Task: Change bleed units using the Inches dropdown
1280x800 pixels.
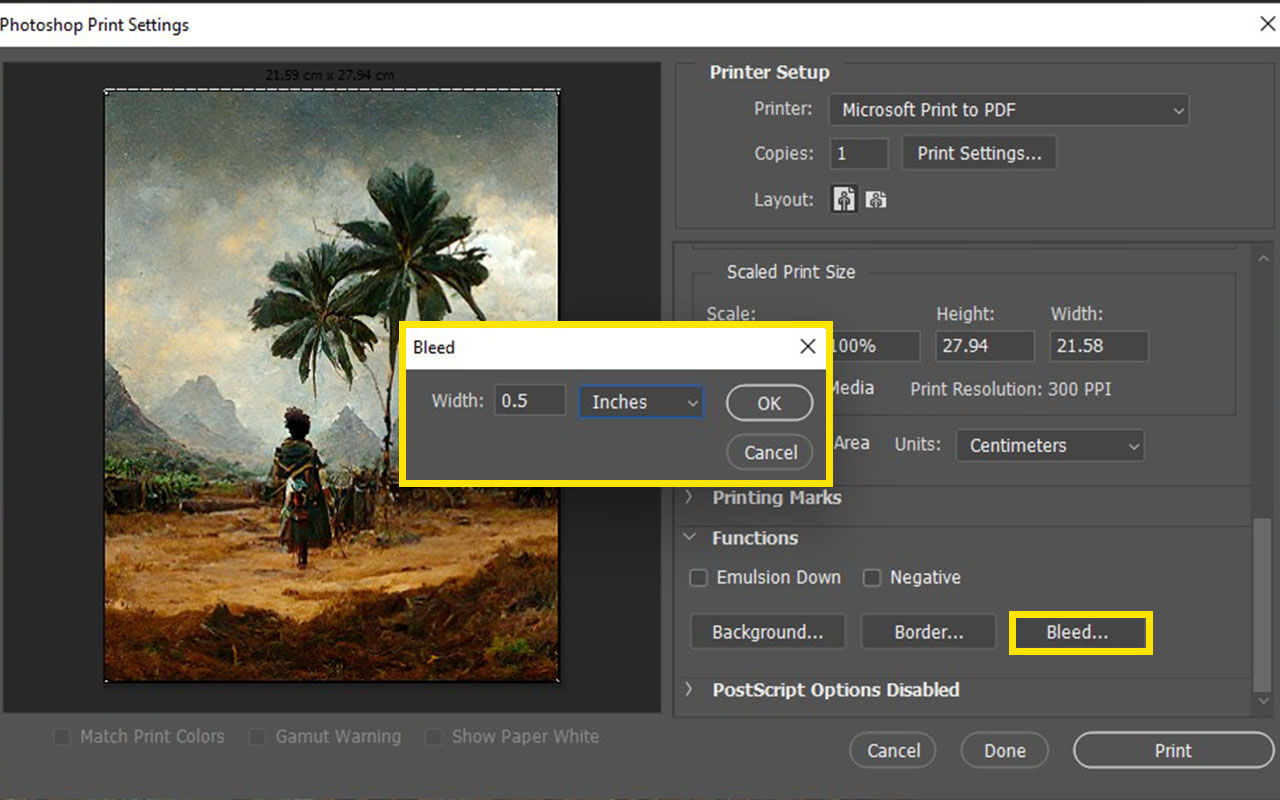Action: [640, 401]
